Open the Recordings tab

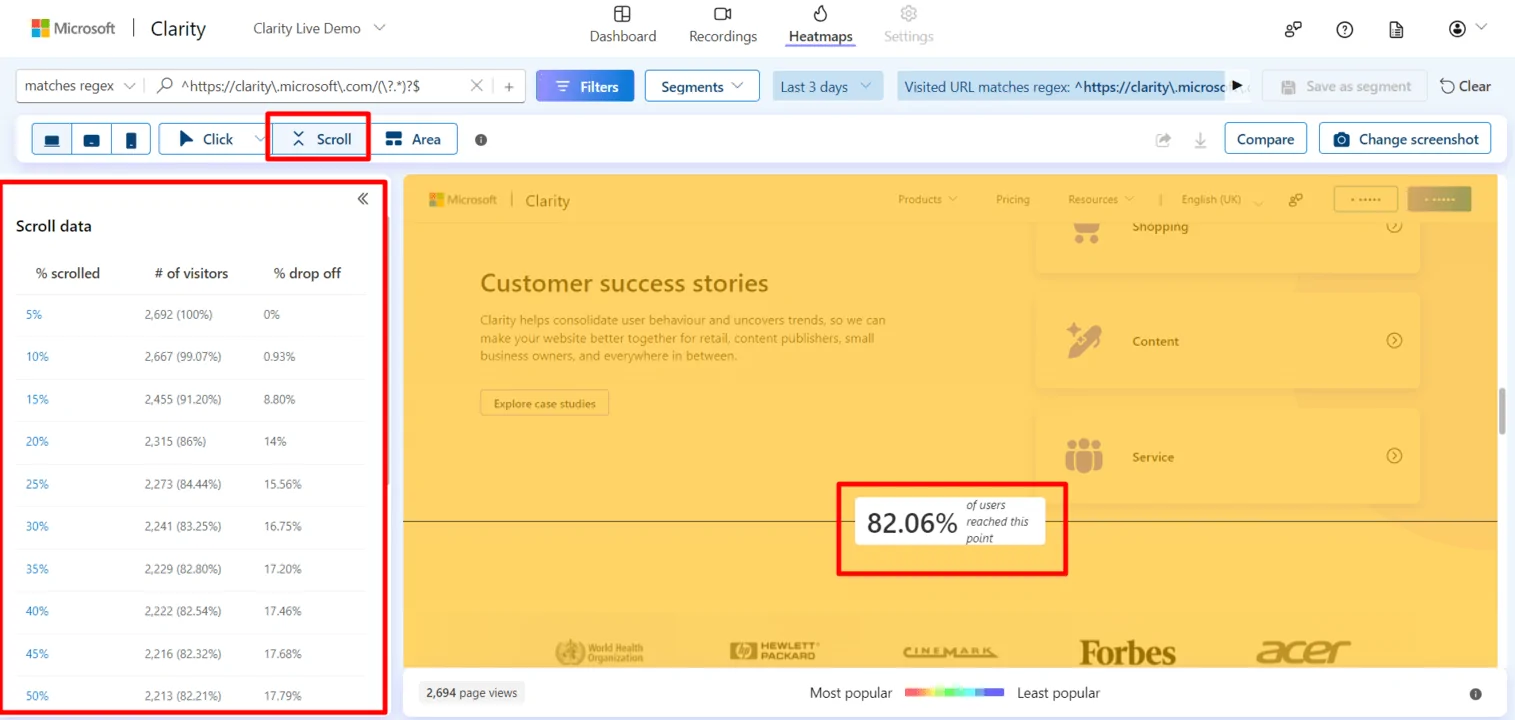click(x=723, y=25)
